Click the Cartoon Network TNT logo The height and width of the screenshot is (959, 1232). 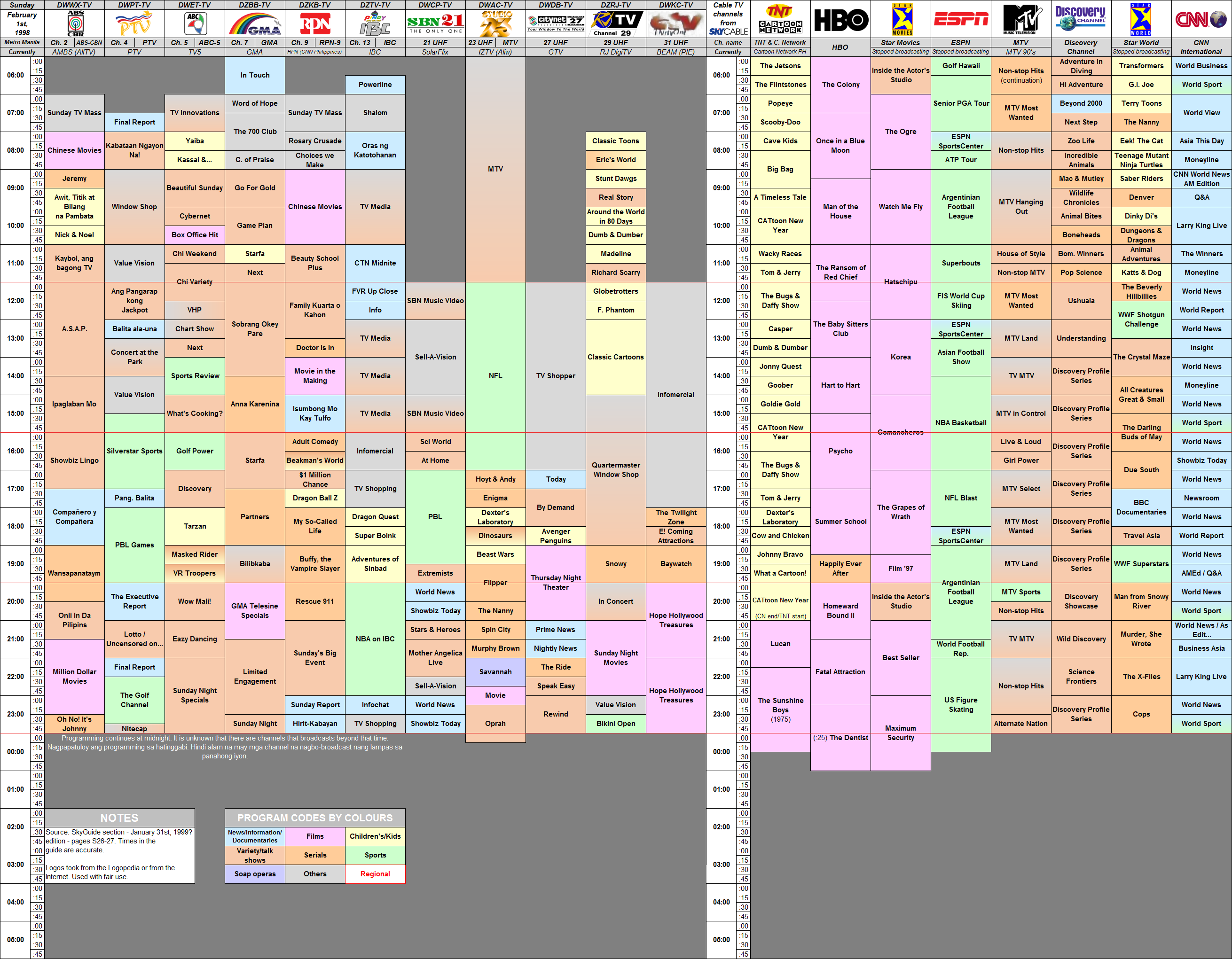[781, 20]
